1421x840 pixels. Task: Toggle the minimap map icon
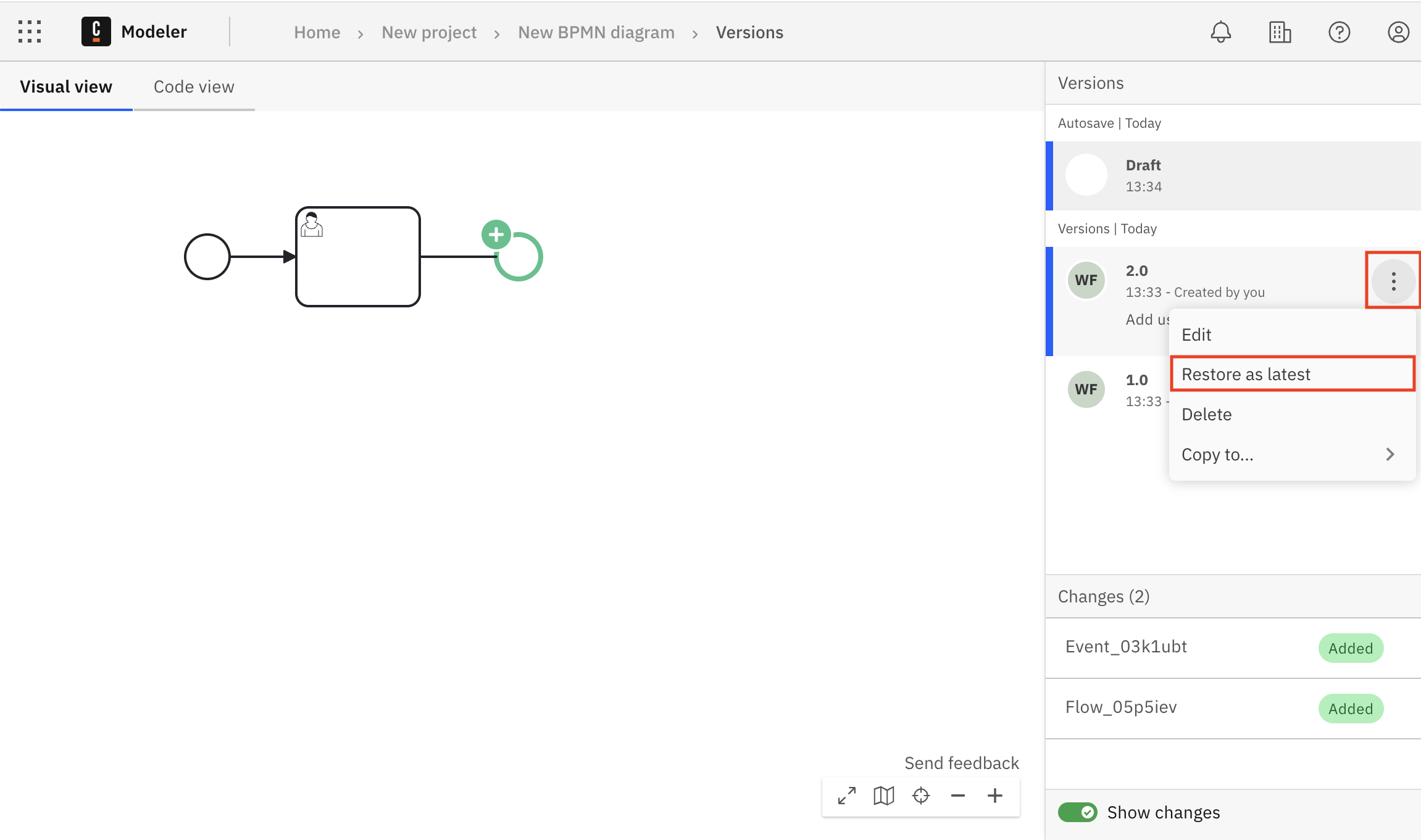pyautogui.click(x=884, y=796)
